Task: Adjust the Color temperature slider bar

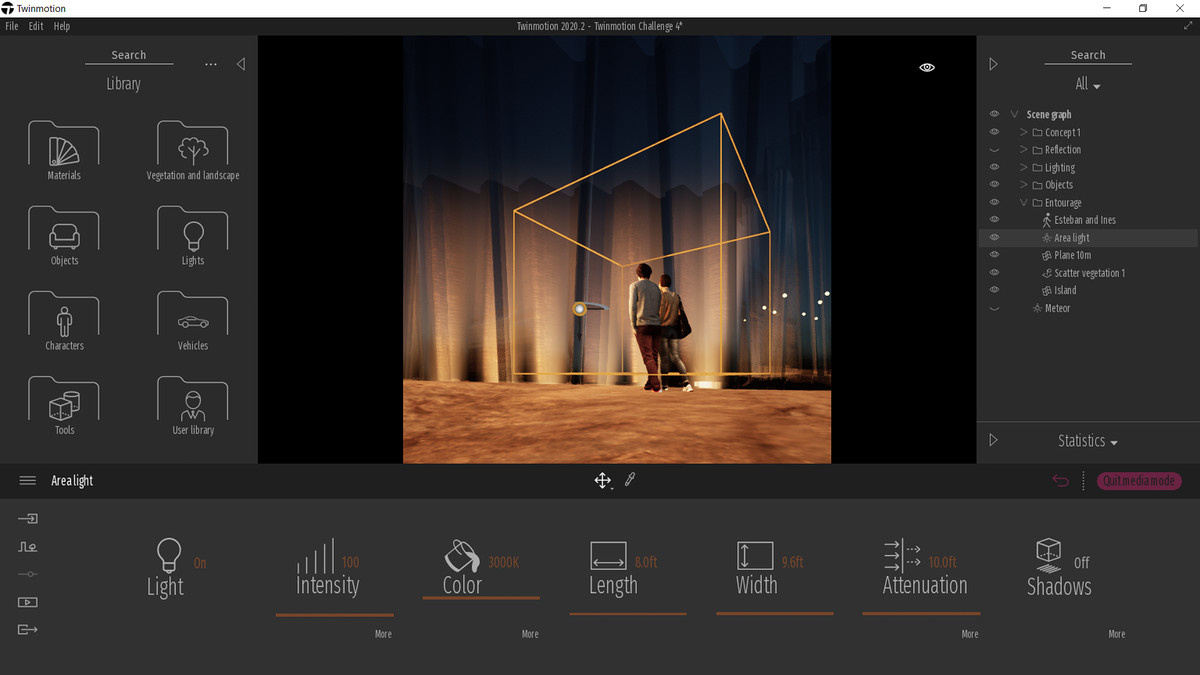Action: coord(481,598)
